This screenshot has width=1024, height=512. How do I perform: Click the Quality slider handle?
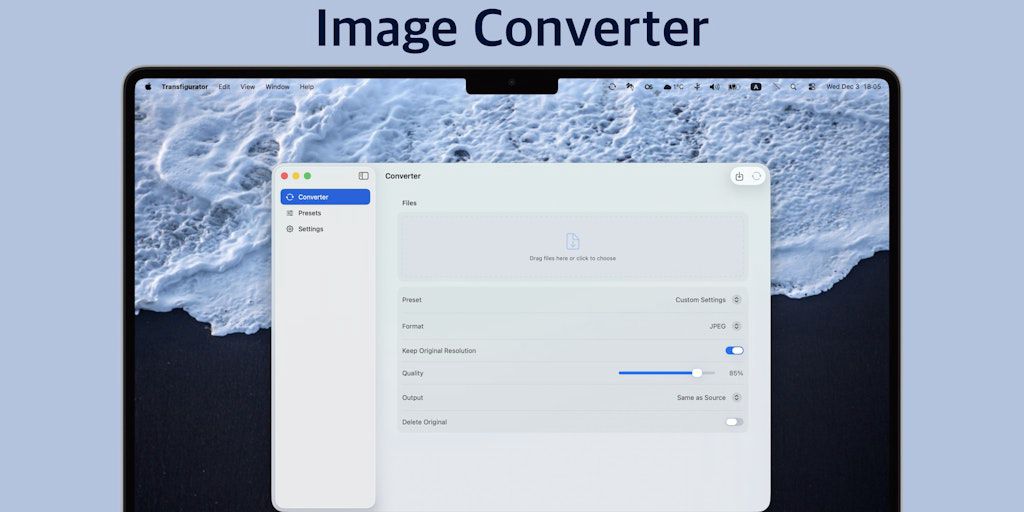697,373
